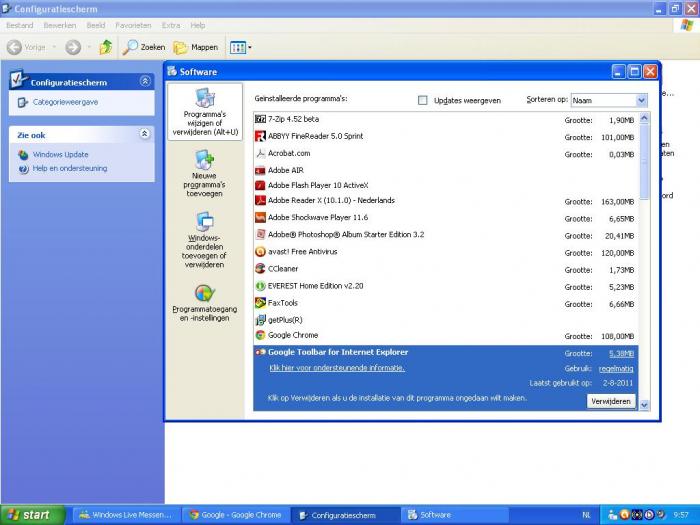This screenshot has height=525, width=700.
Task: Click the Zoeken search toolbar button
Action: pyautogui.click(x=144, y=47)
